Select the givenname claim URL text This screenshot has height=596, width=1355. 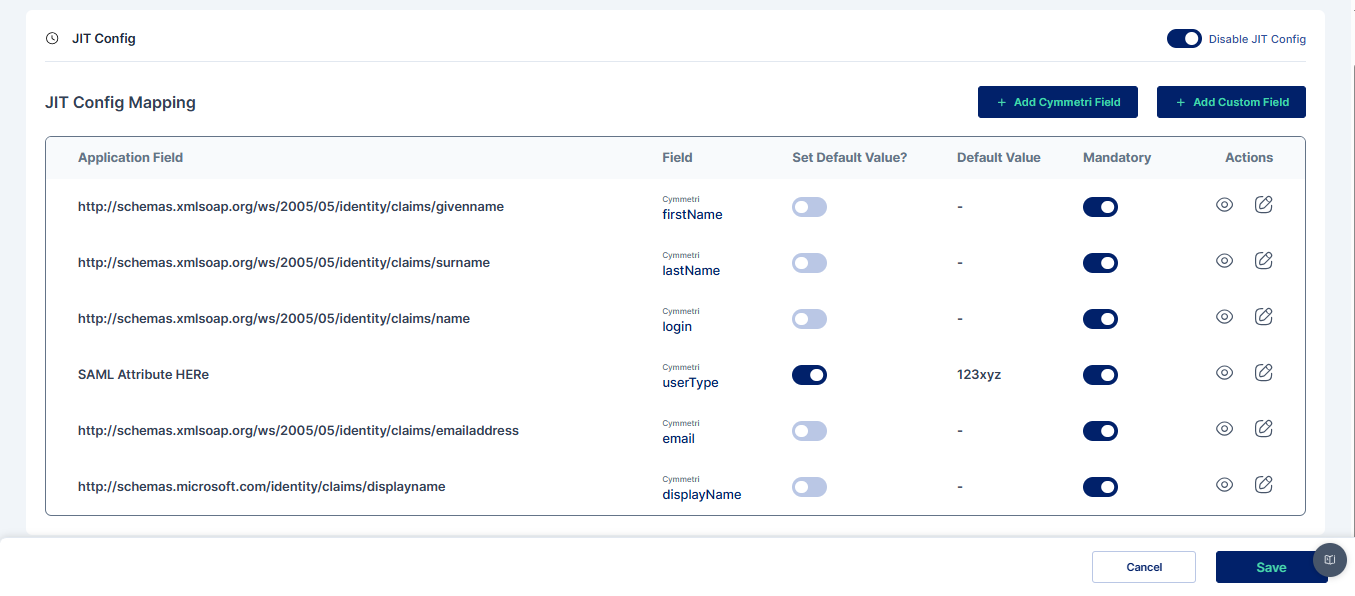(x=291, y=207)
